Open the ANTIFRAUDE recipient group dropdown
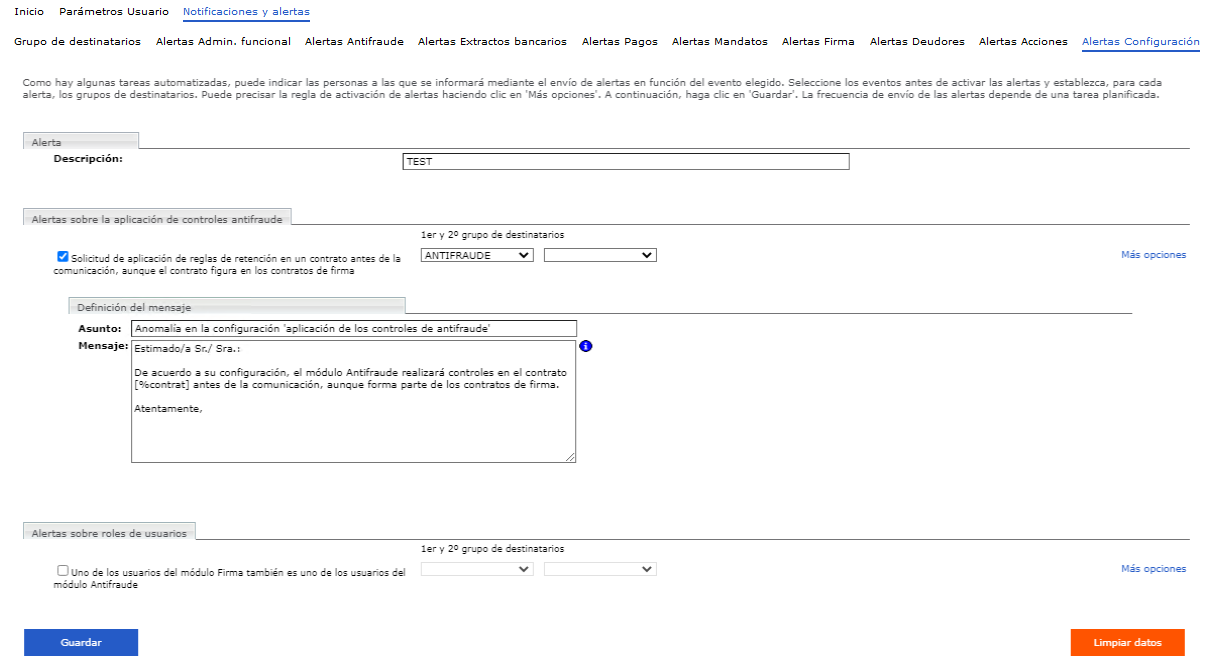This screenshot has width=1206, height=663. (477, 255)
